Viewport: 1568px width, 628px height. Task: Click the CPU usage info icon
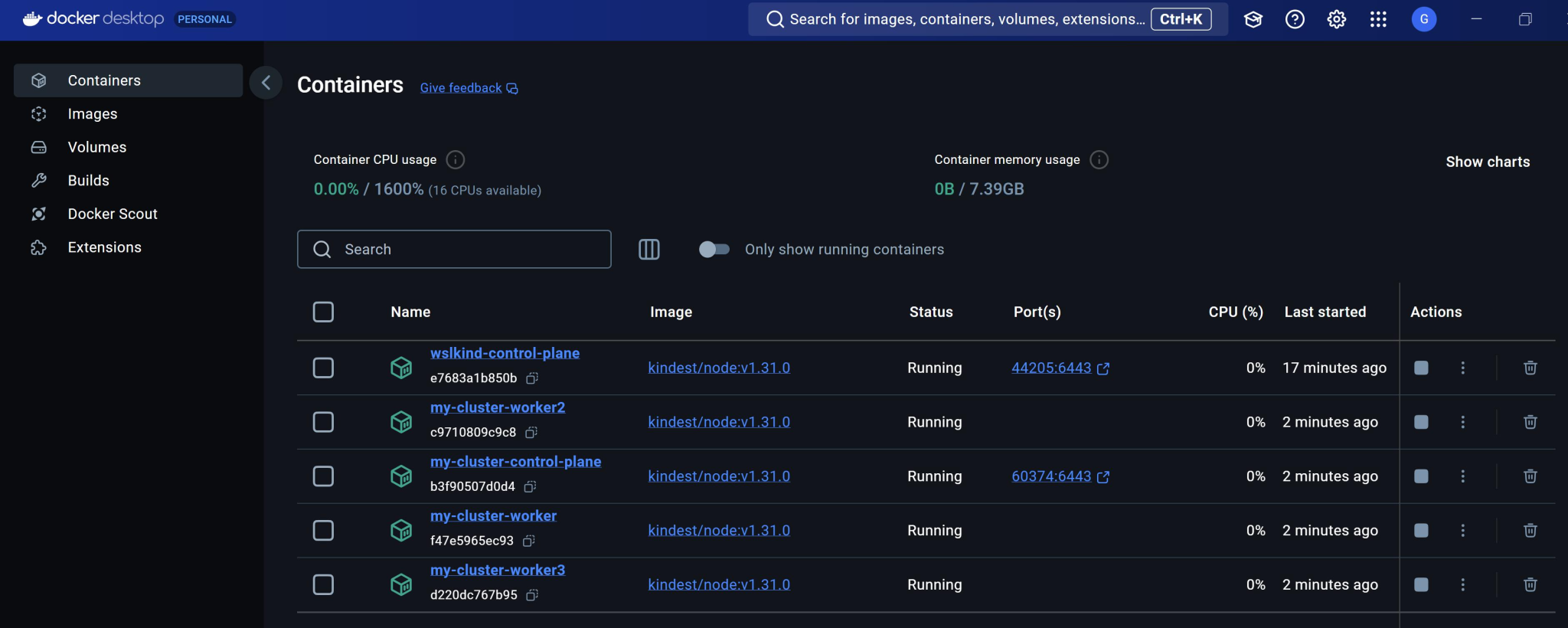pyautogui.click(x=456, y=160)
